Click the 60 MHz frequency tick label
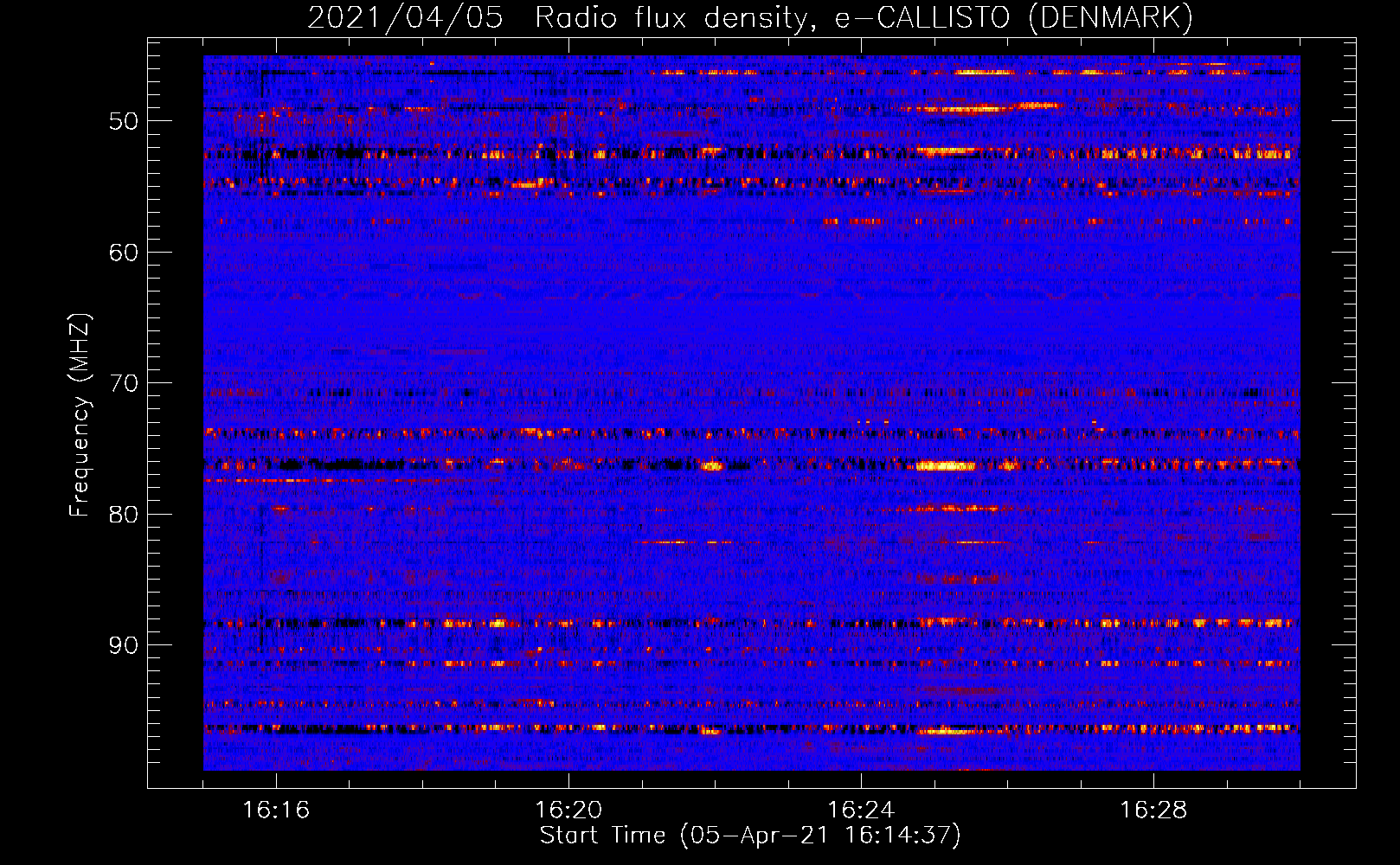Screen dimensions: 1400x865 point(124,253)
